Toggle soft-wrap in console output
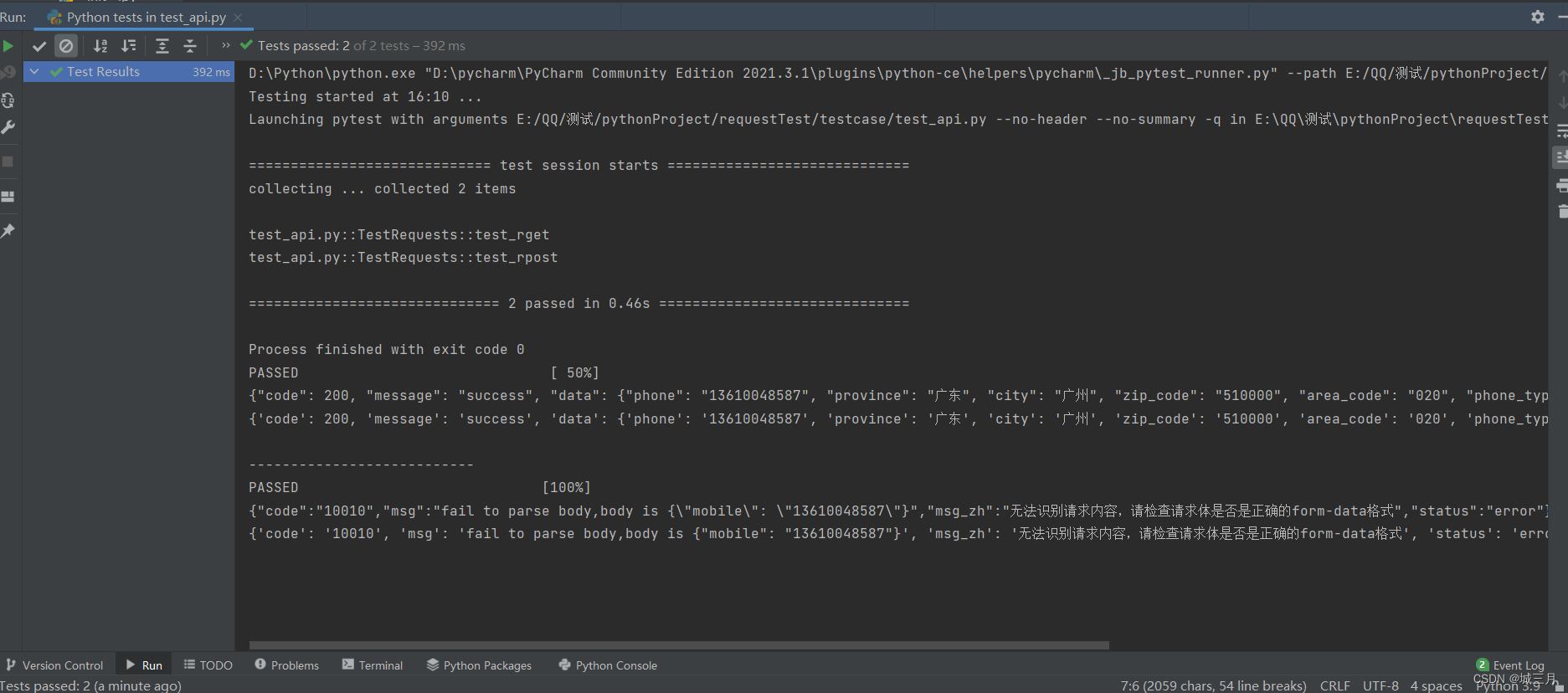1568x693 pixels. pyautogui.click(x=1562, y=131)
